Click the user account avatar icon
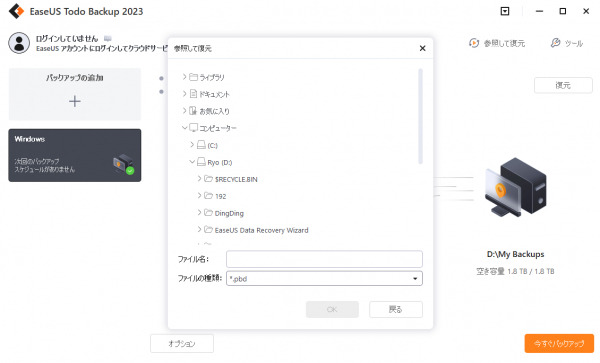The height and width of the screenshot is (363, 600). pyautogui.click(x=19, y=43)
